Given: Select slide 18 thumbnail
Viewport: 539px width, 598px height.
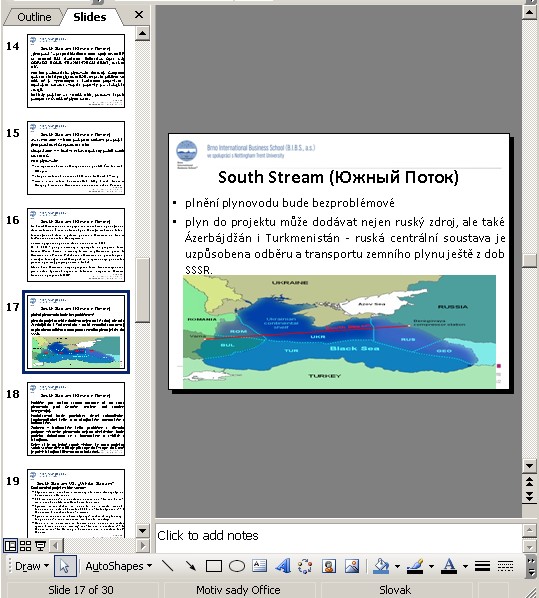Looking at the screenshot, I should [x=76, y=419].
